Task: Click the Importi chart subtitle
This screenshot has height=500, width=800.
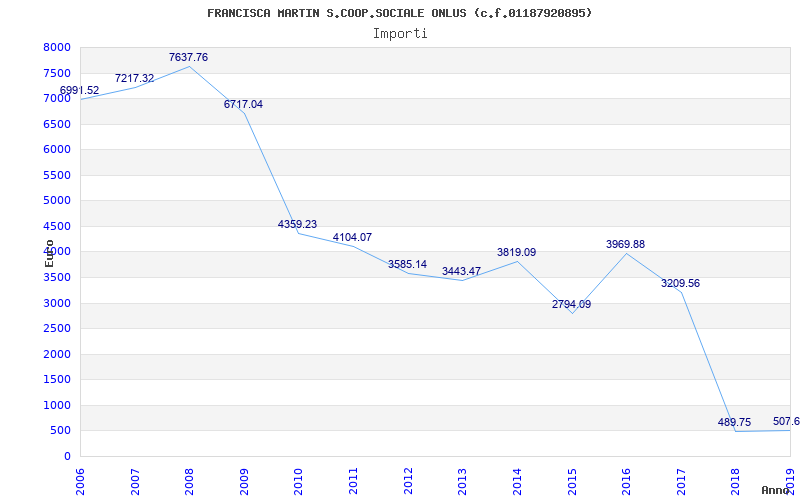Action: pyautogui.click(x=400, y=34)
